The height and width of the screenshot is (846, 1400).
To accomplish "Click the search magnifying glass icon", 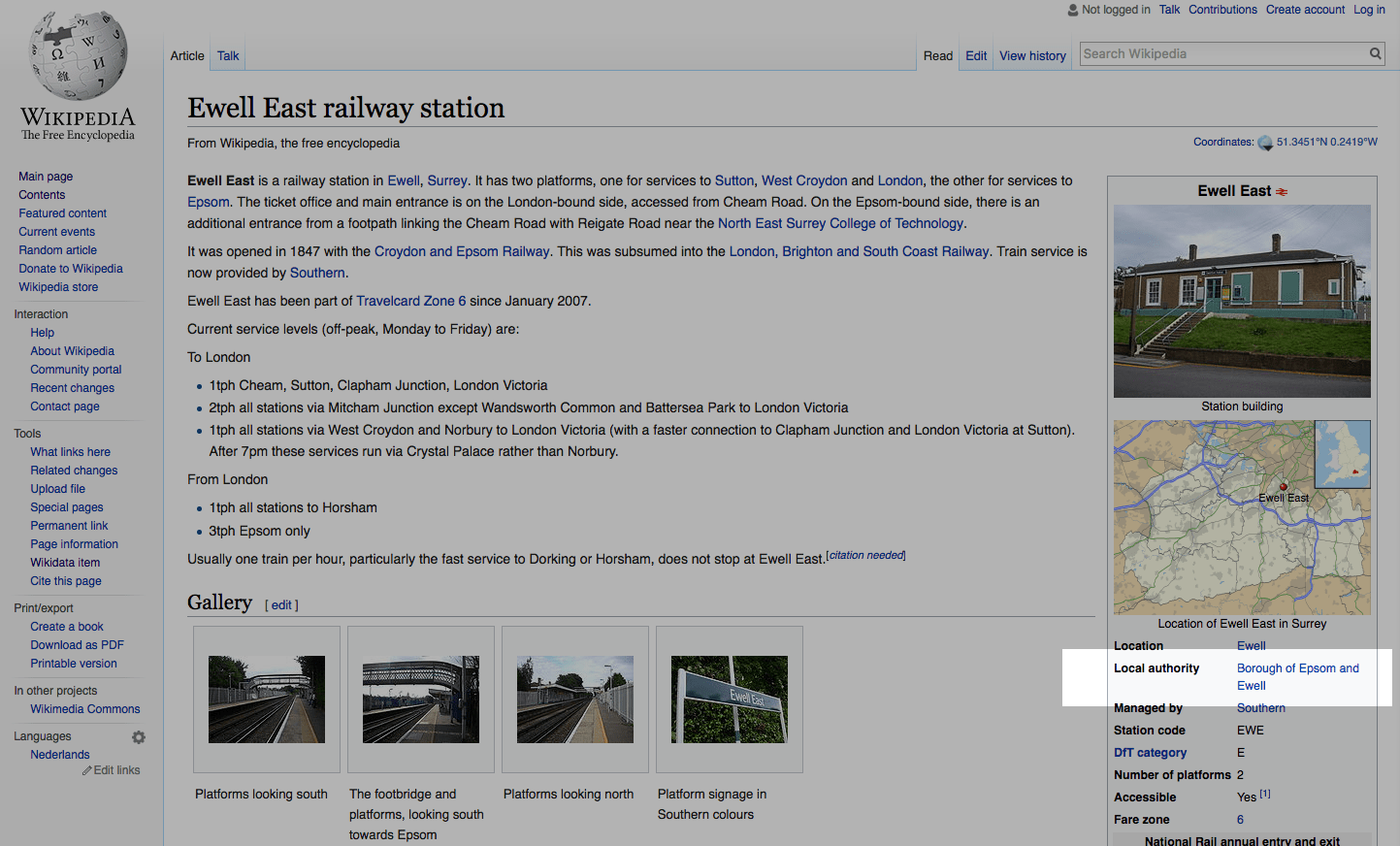I will pyautogui.click(x=1375, y=54).
